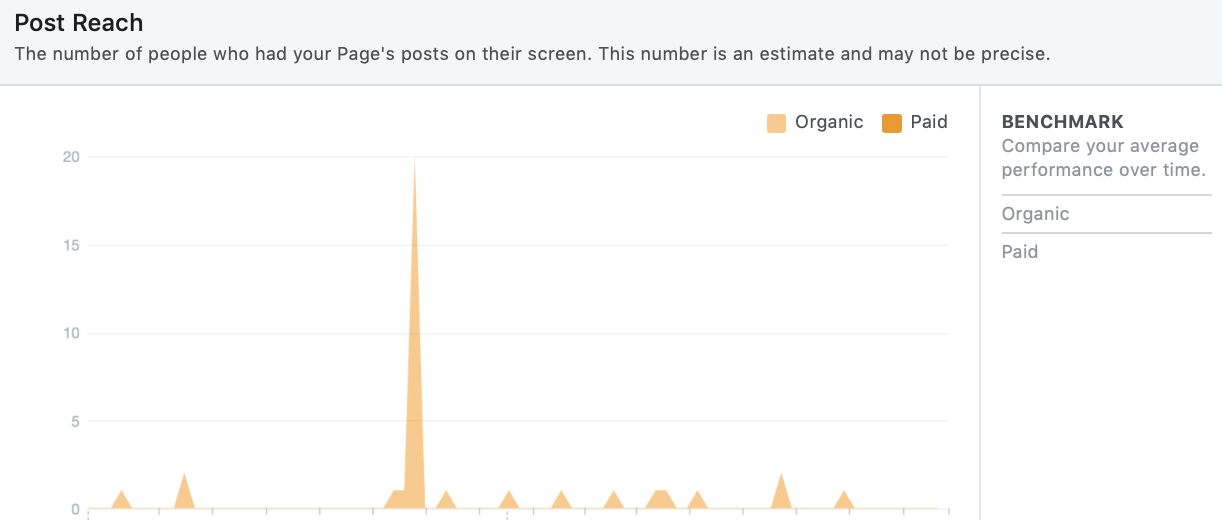Click the 15 y-axis label
The height and width of the screenshot is (520, 1222).
click(70, 245)
